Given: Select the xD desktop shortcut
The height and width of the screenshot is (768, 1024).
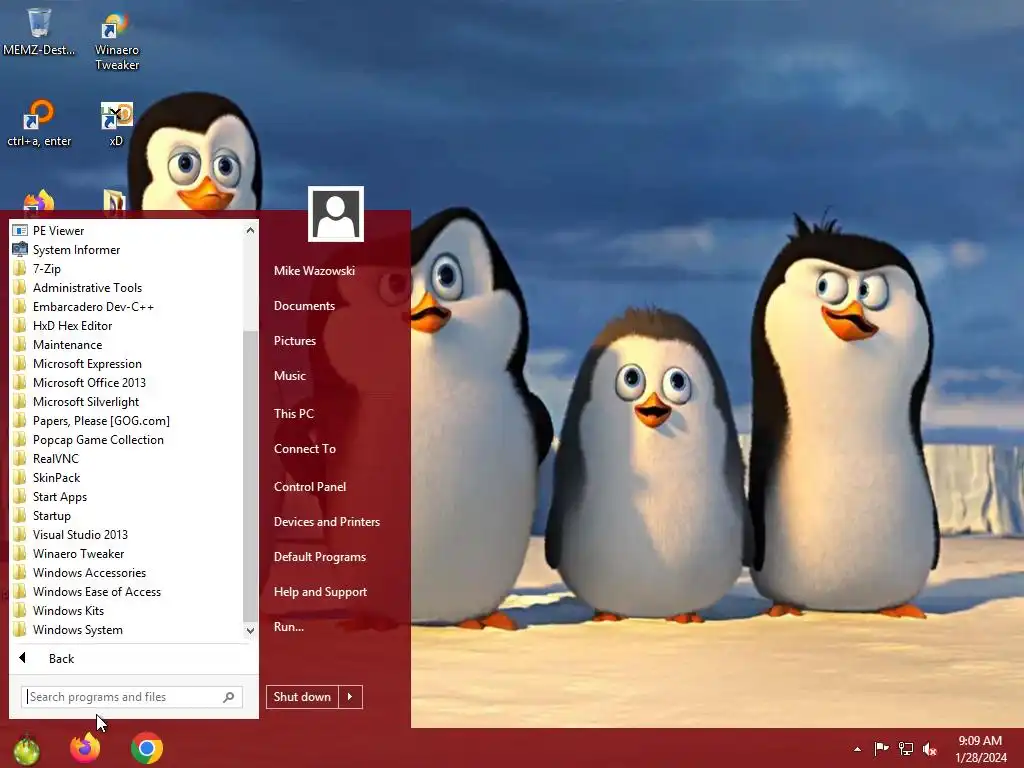Looking at the screenshot, I should click(116, 123).
